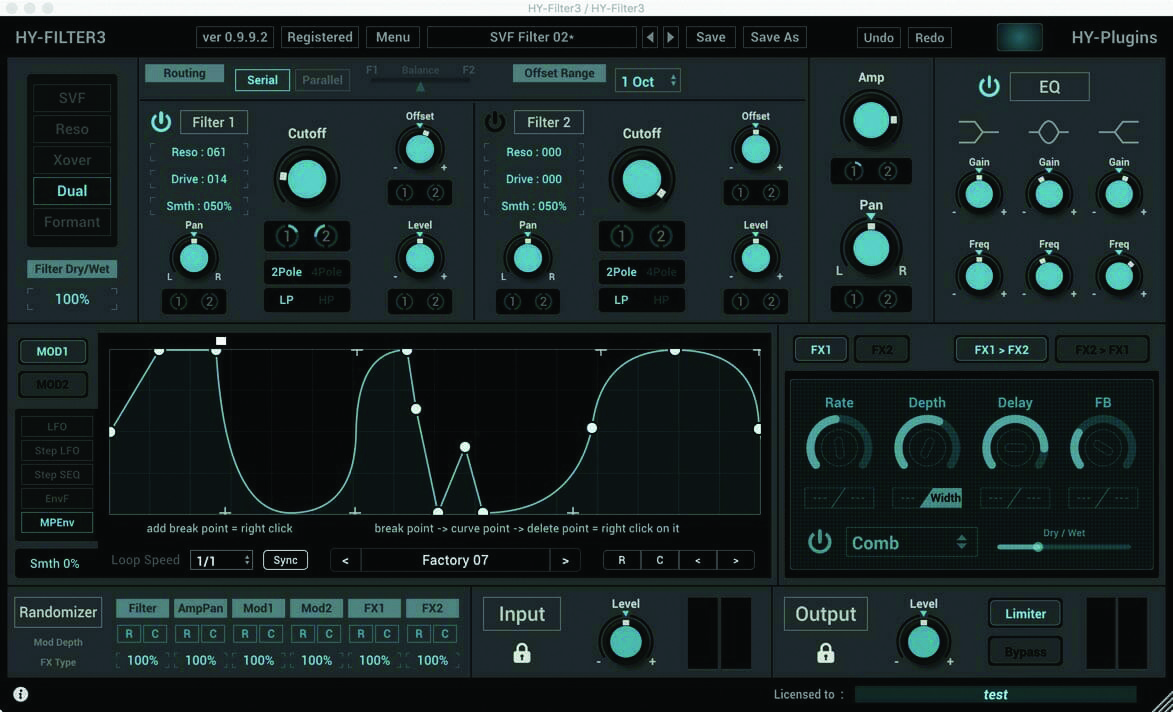1173x712 pixels.
Task: Go to previous Factory 07 envelope preset arrow
Action: [x=346, y=560]
